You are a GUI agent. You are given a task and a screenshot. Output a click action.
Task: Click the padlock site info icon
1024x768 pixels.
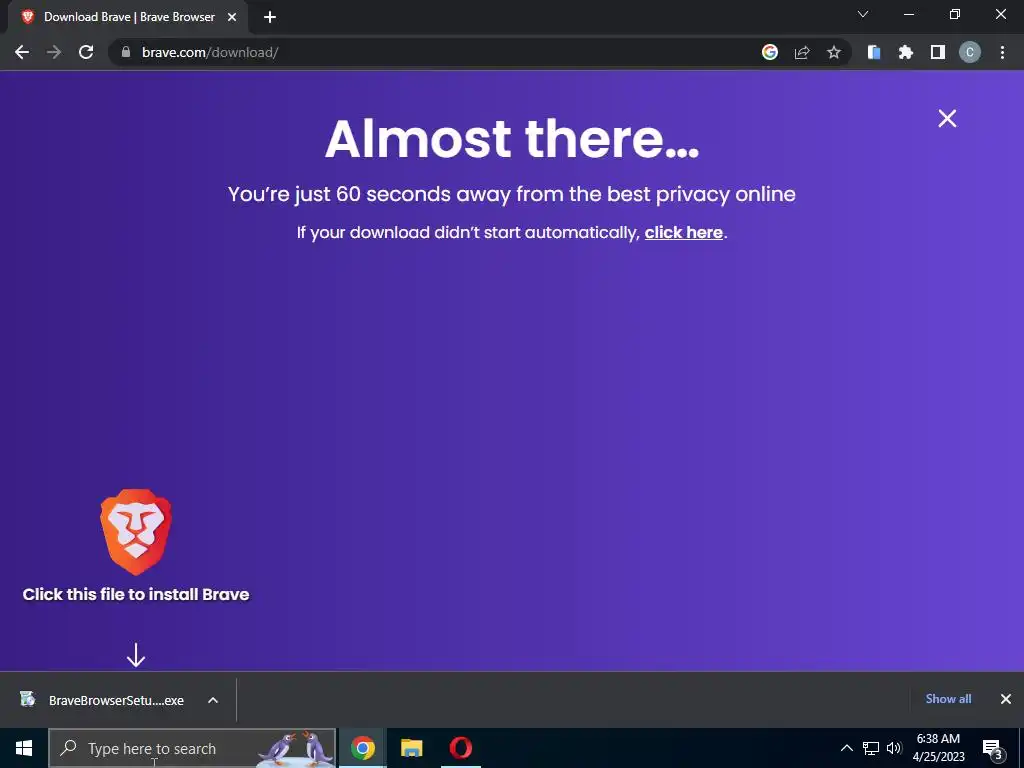point(126,52)
